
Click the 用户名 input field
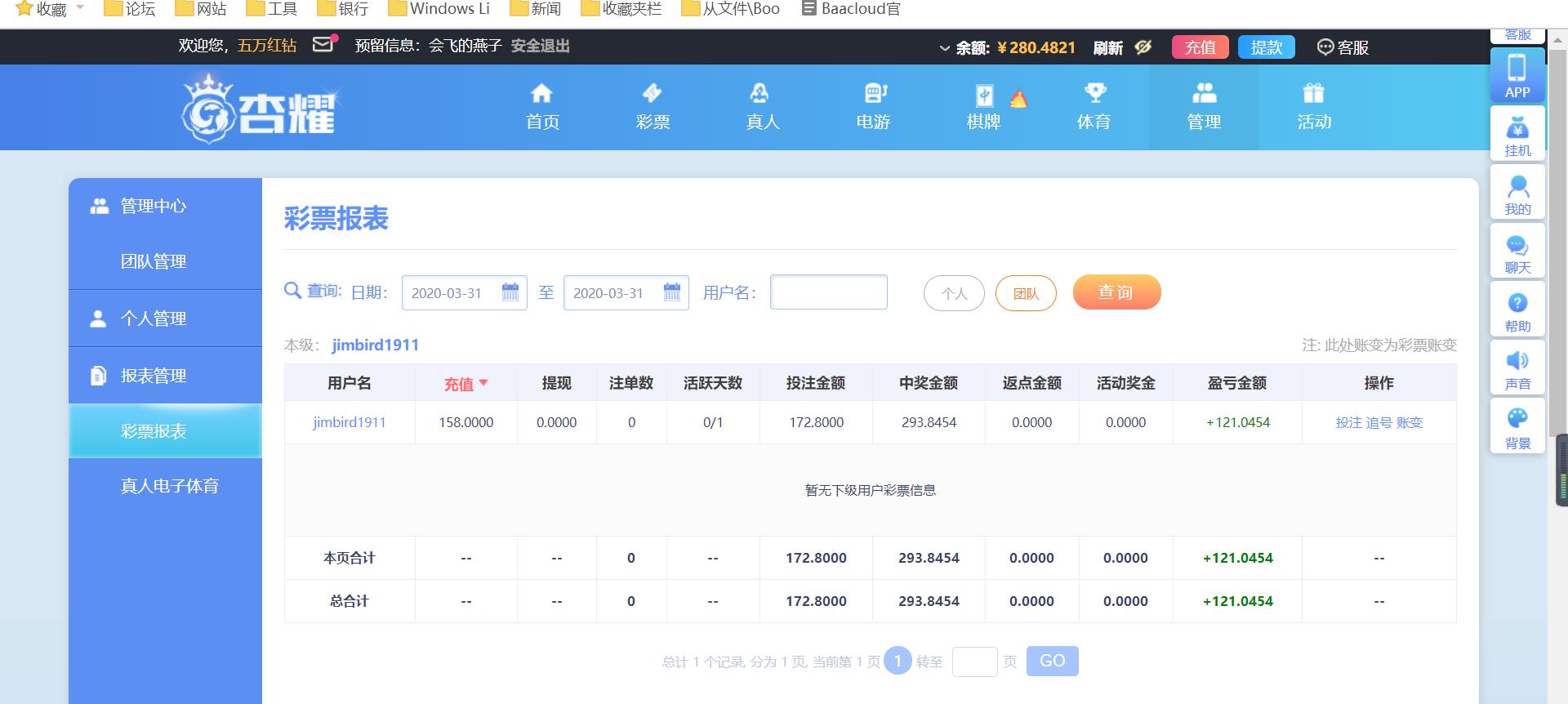[x=828, y=292]
